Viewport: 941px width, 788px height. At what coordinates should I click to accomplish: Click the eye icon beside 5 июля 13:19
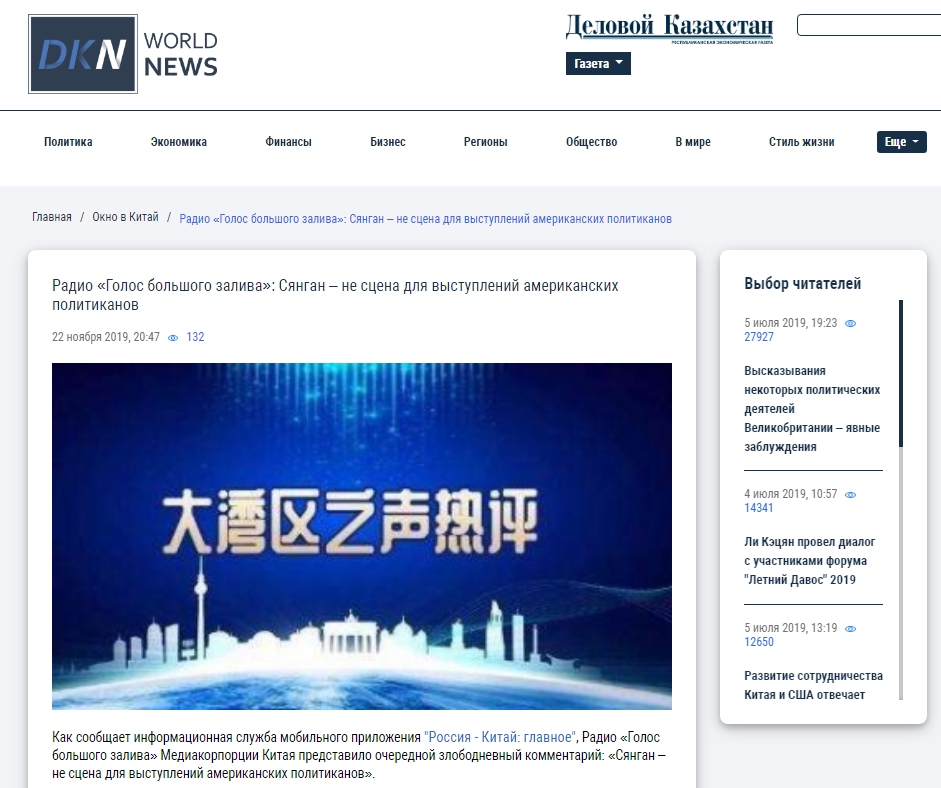click(851, 629)
